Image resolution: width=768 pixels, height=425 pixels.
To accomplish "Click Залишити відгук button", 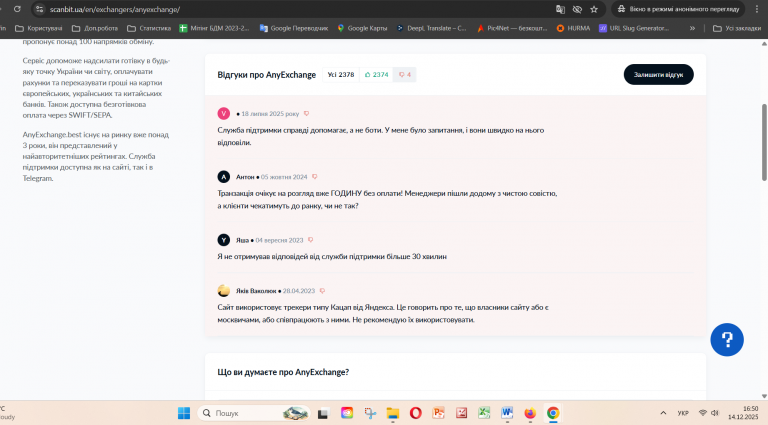I will [x=658, y=74].
